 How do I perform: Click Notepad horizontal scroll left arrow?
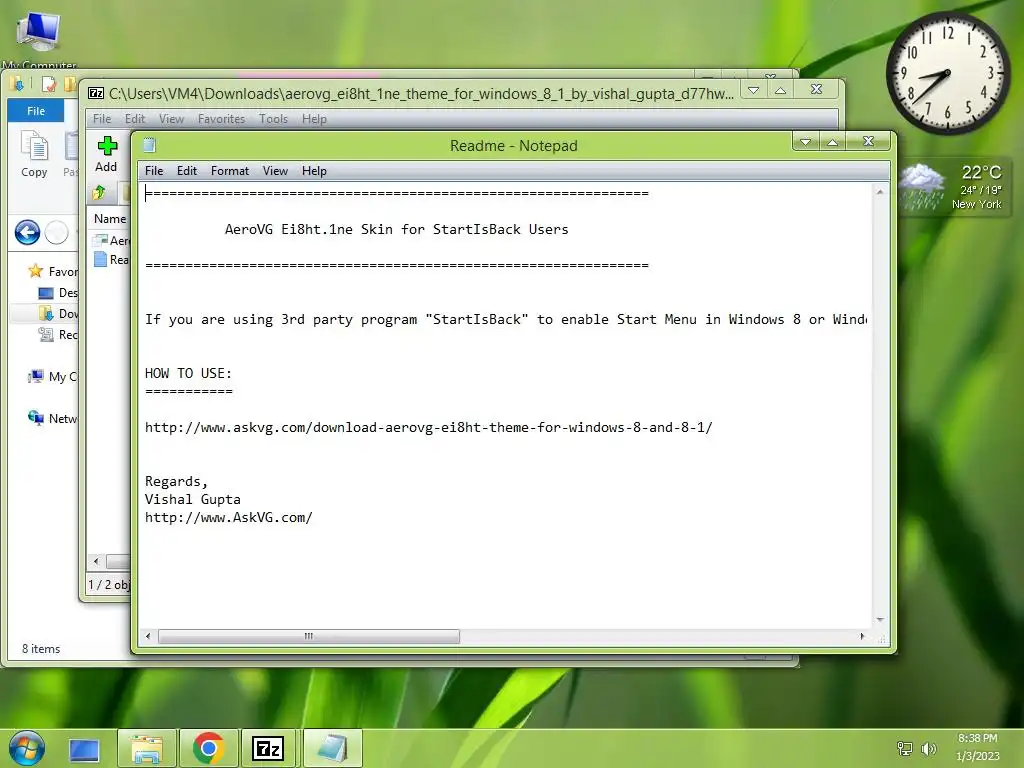(148, 636)
